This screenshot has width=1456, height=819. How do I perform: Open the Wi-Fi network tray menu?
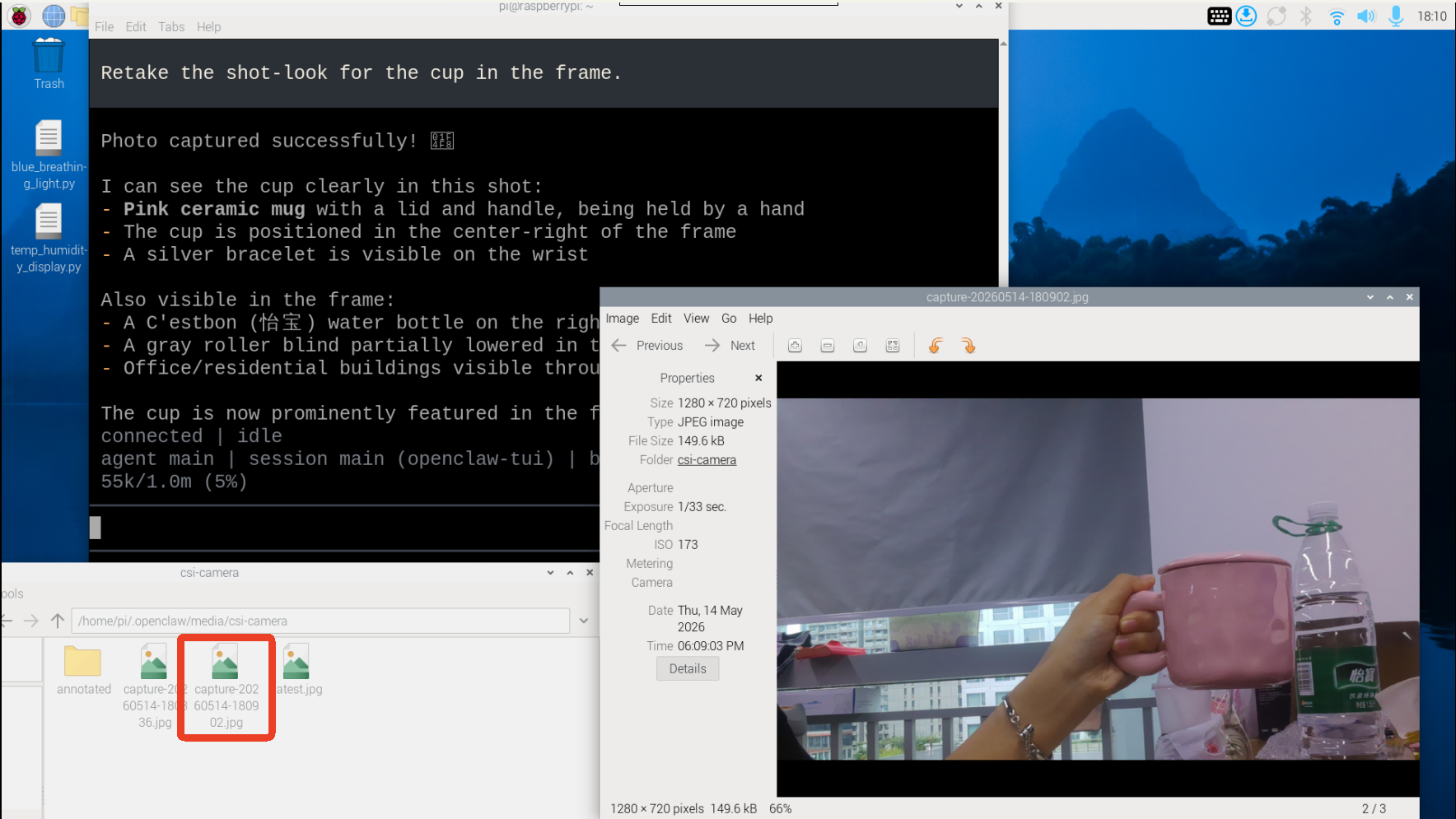(x=1337, y=16)
